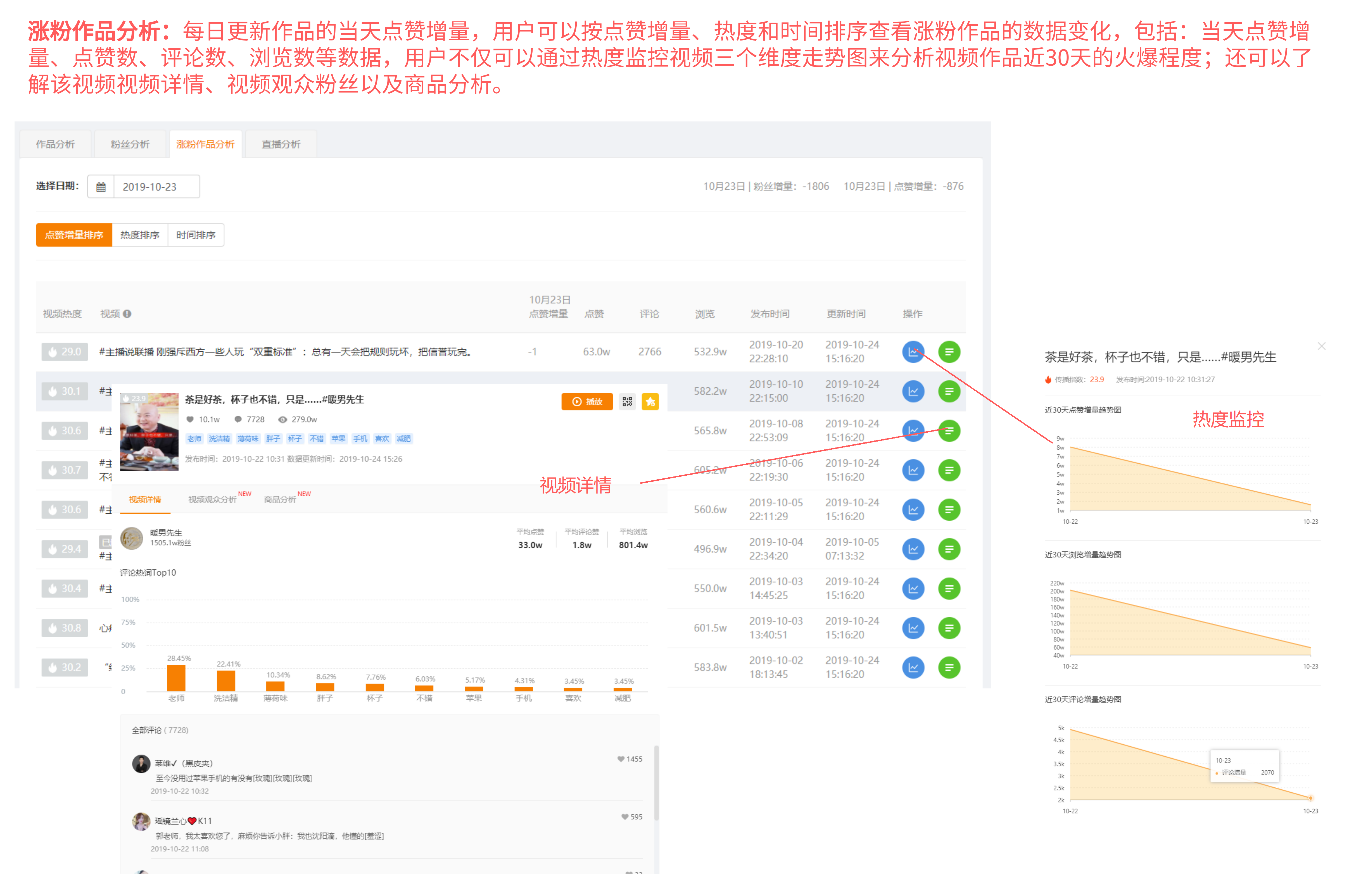Switch to 直播分析 tab
Screen dimensions: 1349x896
281,144
